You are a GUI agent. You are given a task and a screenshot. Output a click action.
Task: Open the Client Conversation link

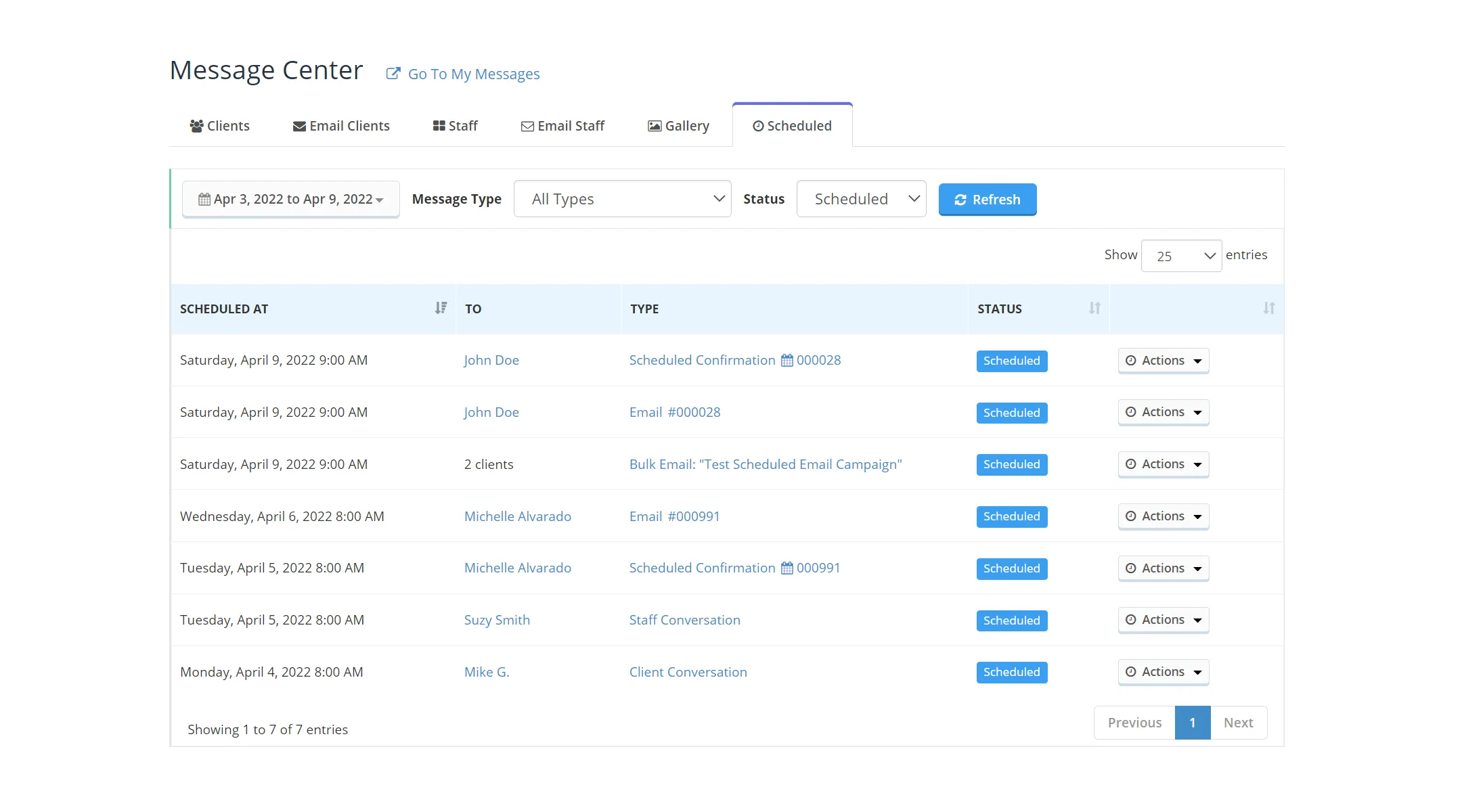688,672
